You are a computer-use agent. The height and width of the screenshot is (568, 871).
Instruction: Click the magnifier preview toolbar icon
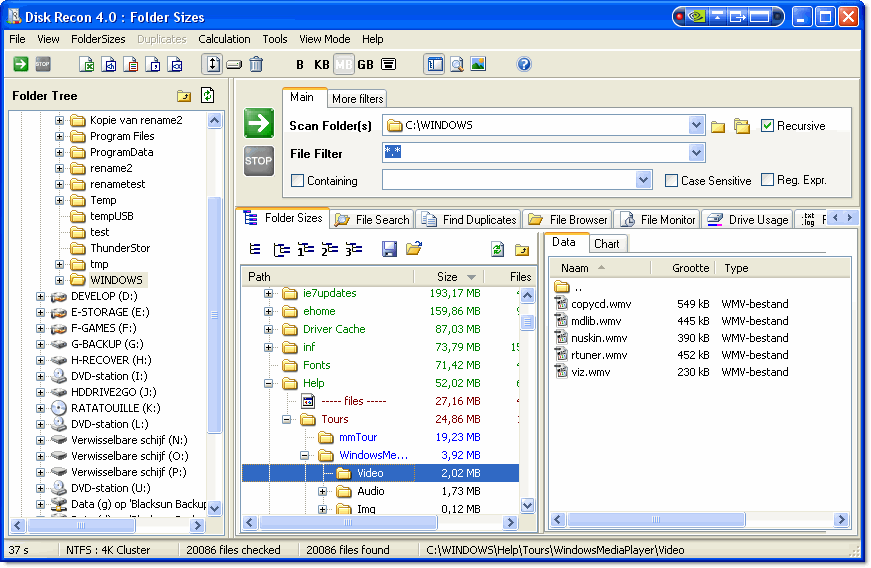pos(457,64)
